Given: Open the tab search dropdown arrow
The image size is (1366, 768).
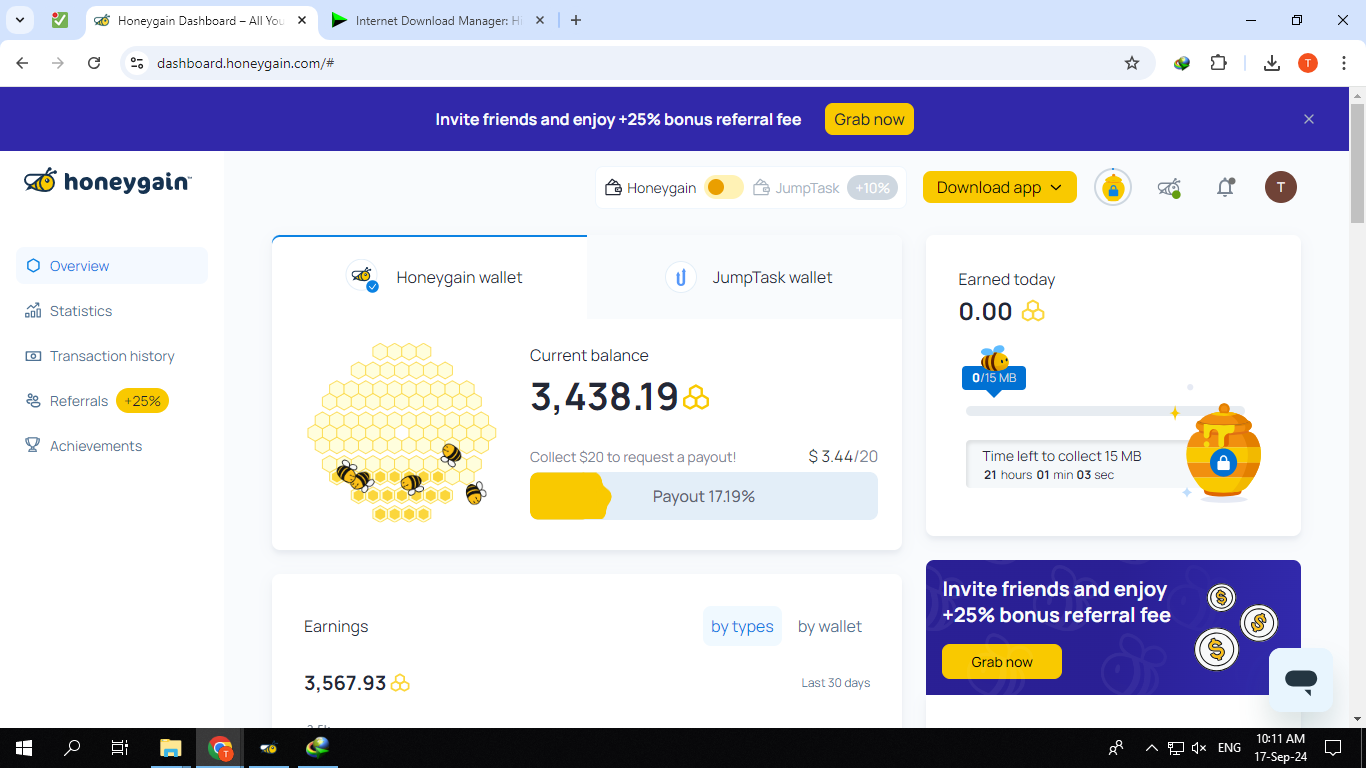Looking at the screenshot, I should coord(19,20).
